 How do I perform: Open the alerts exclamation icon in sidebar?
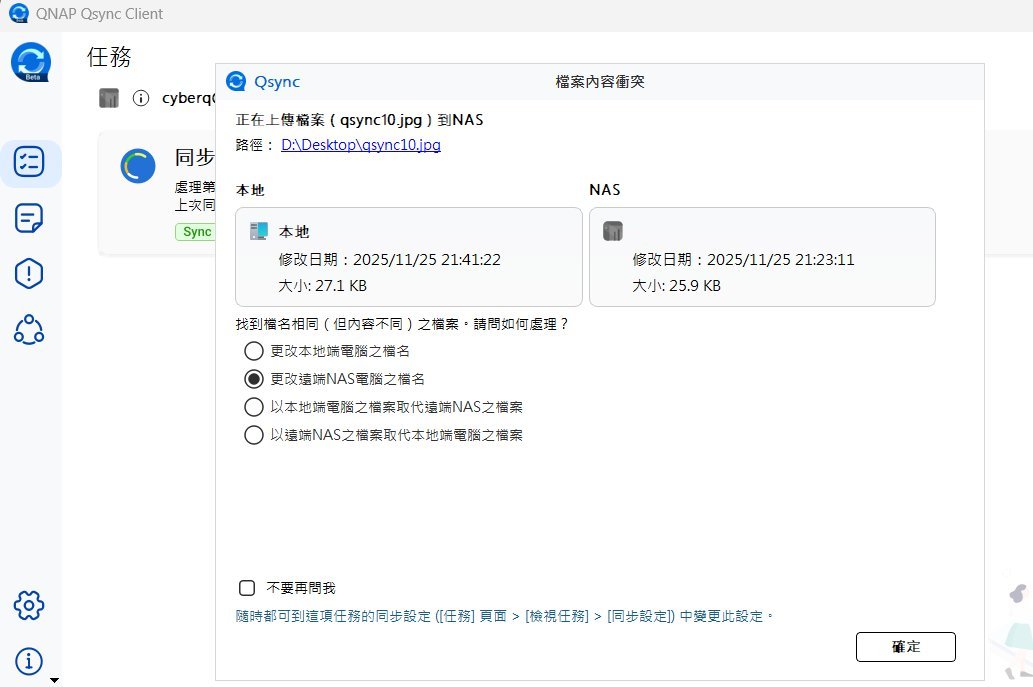[x=29, y=273]
